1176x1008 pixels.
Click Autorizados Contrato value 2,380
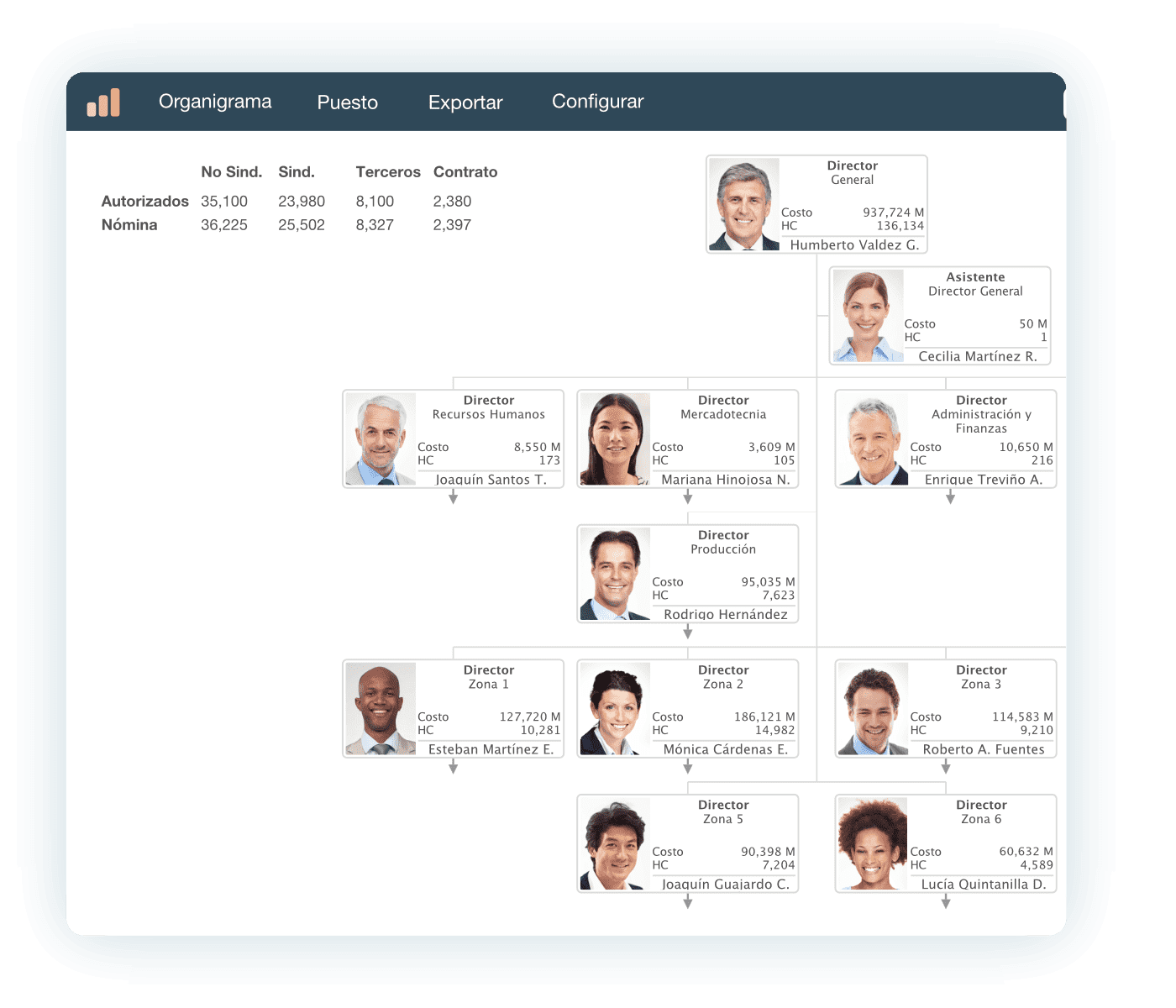(452, 202)
